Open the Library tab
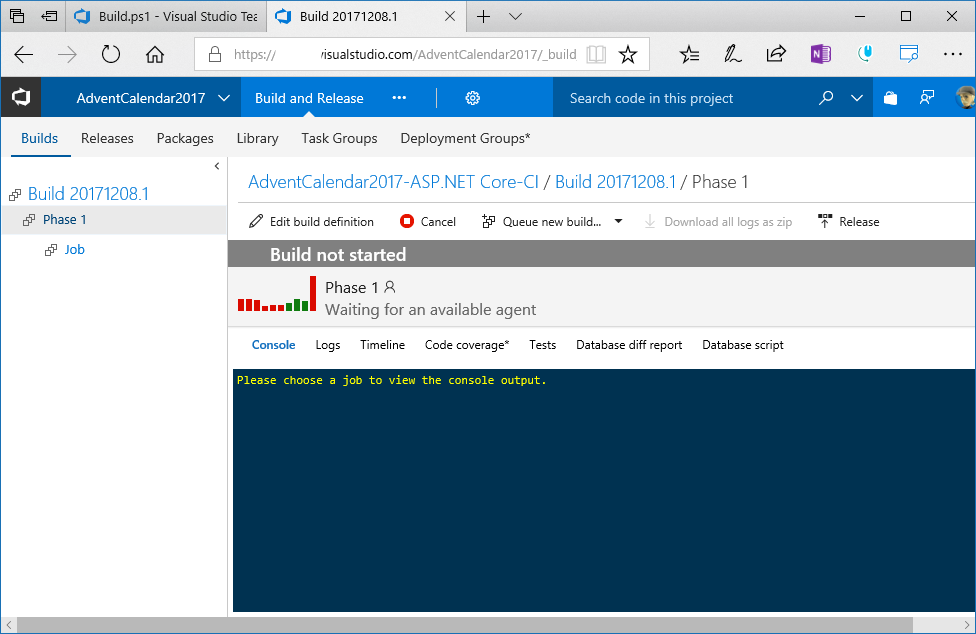 (x=257, y=138)
